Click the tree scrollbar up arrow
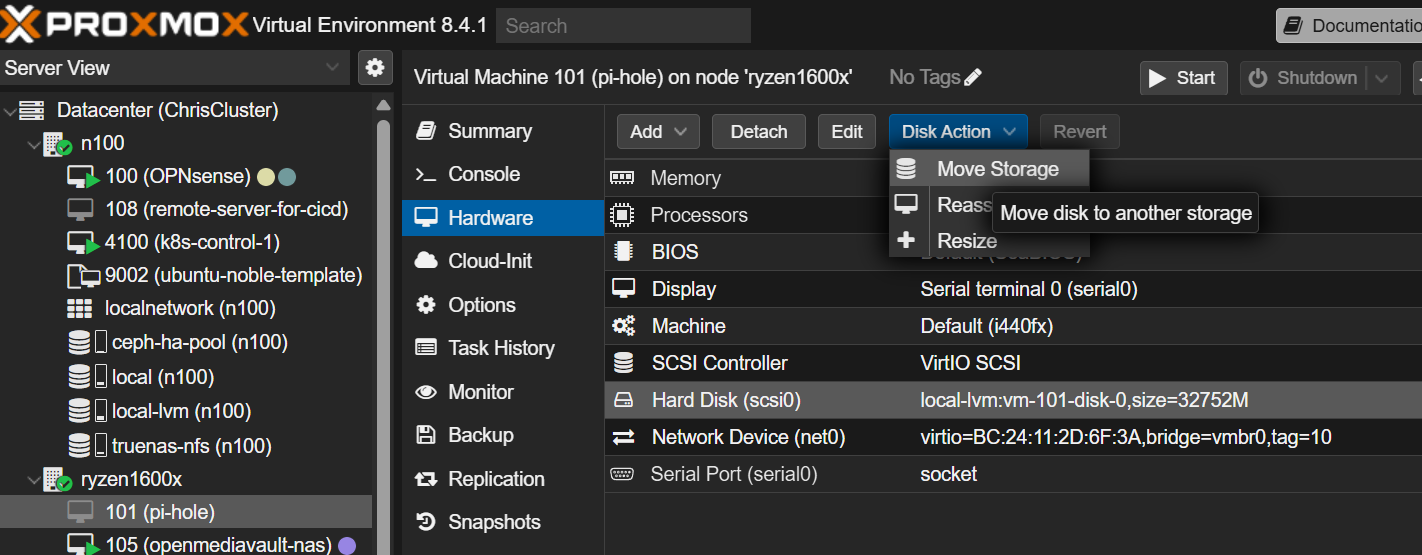Viewport: 1422px width, 555px height. coord(383,104)
